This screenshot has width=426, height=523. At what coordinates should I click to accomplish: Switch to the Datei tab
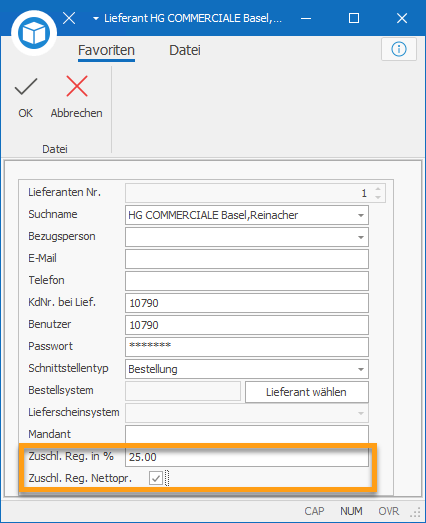pyautogui.click(x=185, y=50)
